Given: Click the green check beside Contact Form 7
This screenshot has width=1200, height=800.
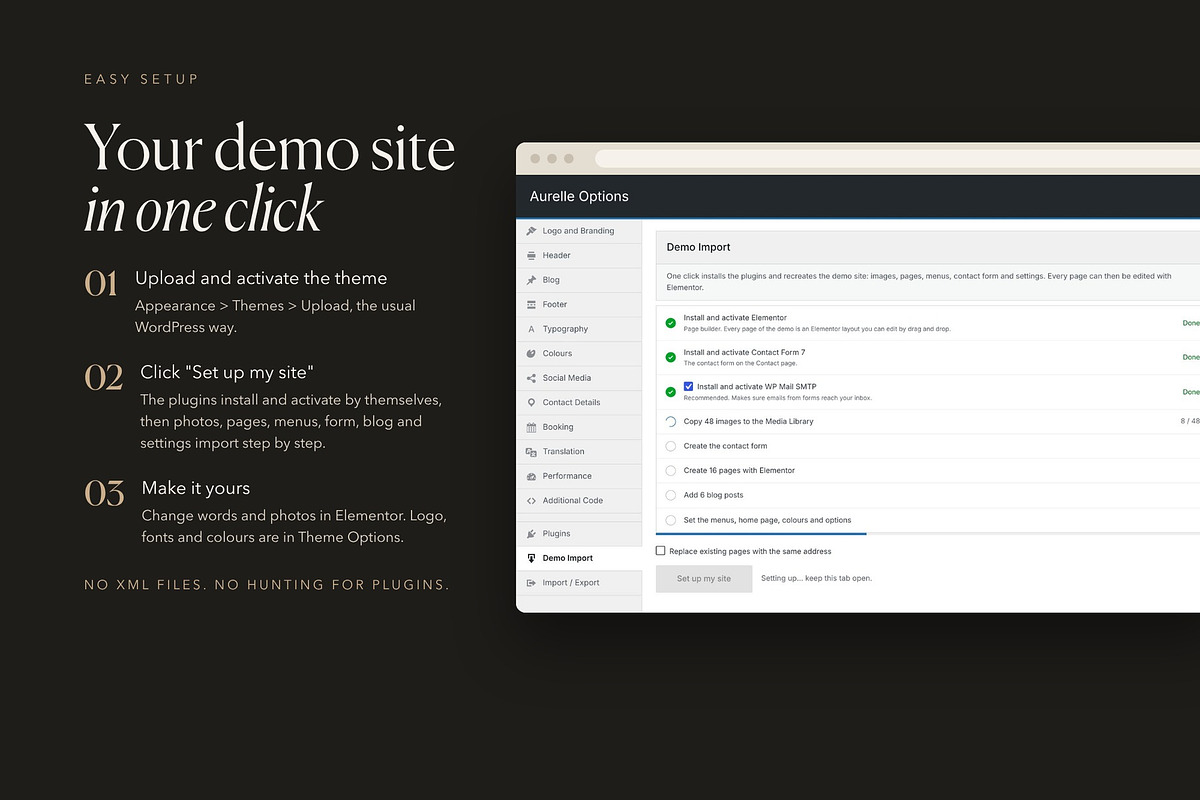Looking at the screenshot, I should 670,357.
